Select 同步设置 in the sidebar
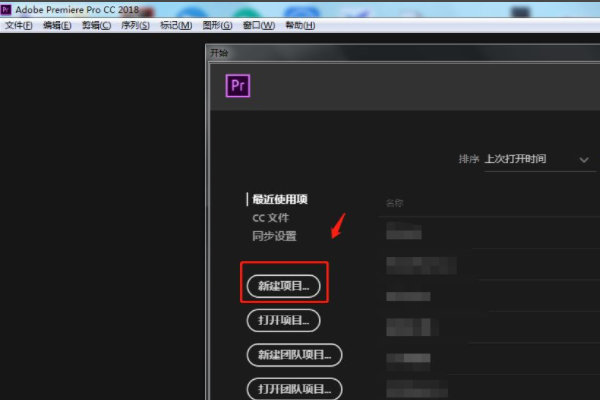This screenshot has width=600, height=400. 274,236
